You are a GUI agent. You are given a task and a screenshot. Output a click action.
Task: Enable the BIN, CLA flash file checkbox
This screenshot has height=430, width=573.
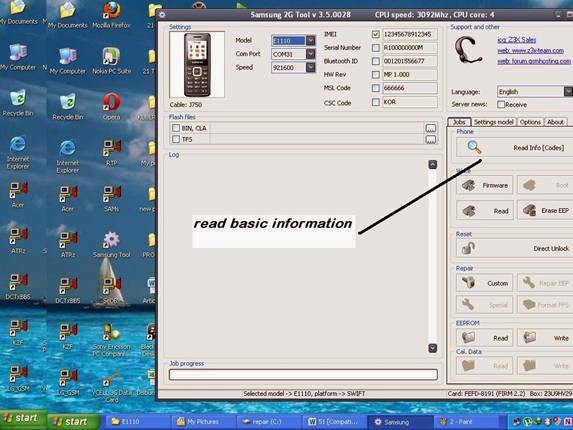(x=176, y=128)
